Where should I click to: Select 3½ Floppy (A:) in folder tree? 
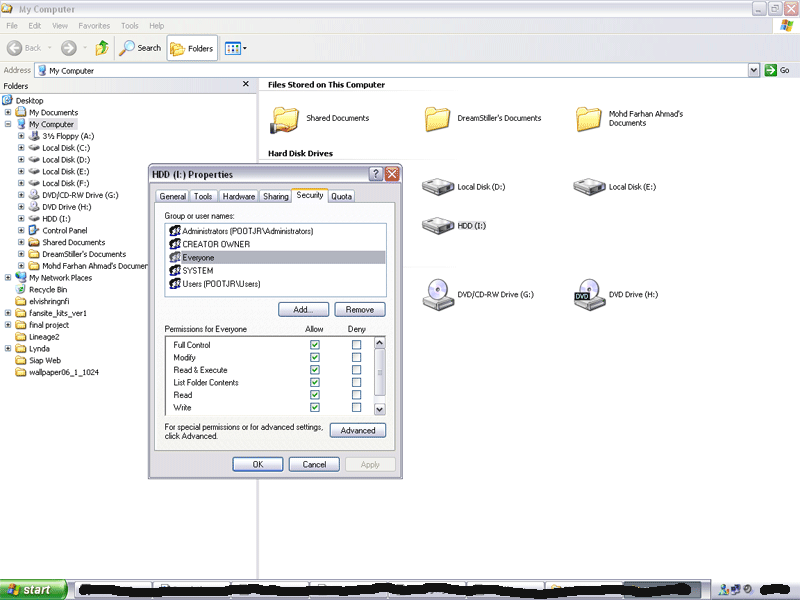tap(68, 136)
